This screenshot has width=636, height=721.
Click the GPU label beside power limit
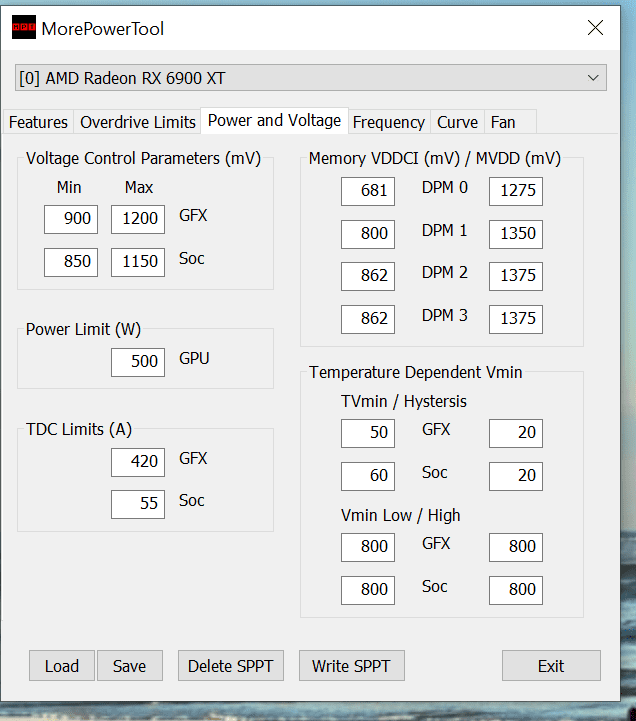pos(194,358)
